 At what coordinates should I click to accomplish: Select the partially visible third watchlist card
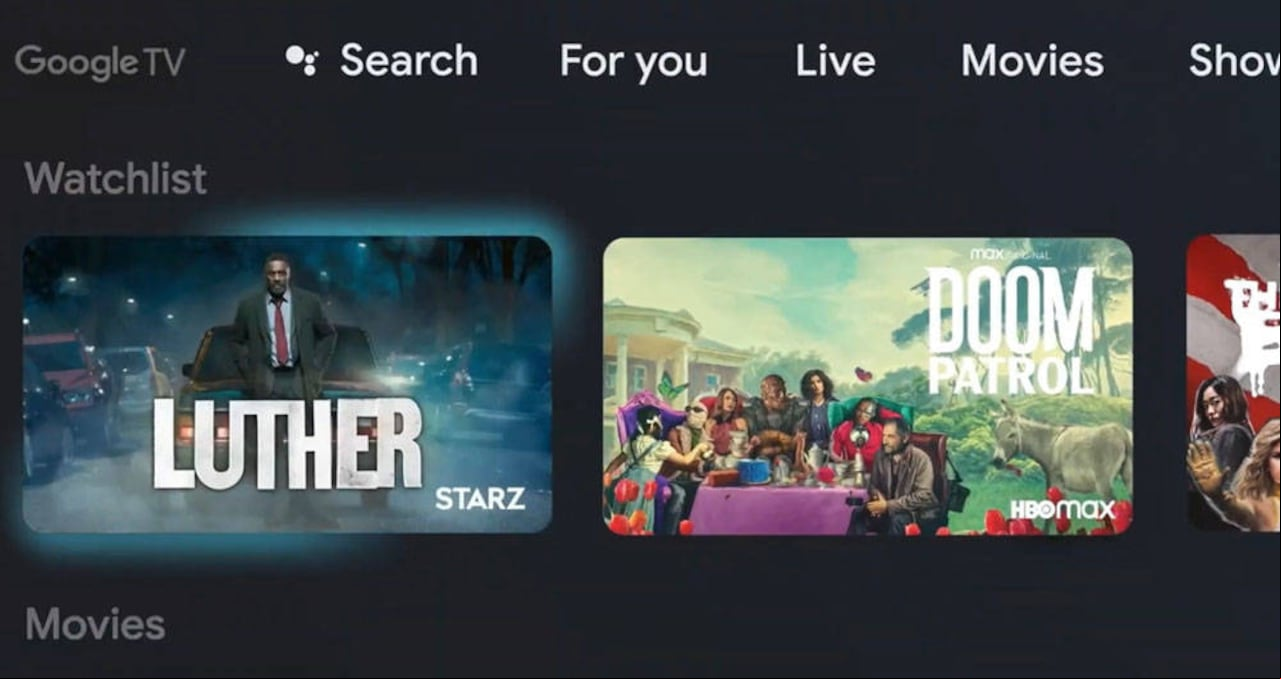[x=1233, y=383]
